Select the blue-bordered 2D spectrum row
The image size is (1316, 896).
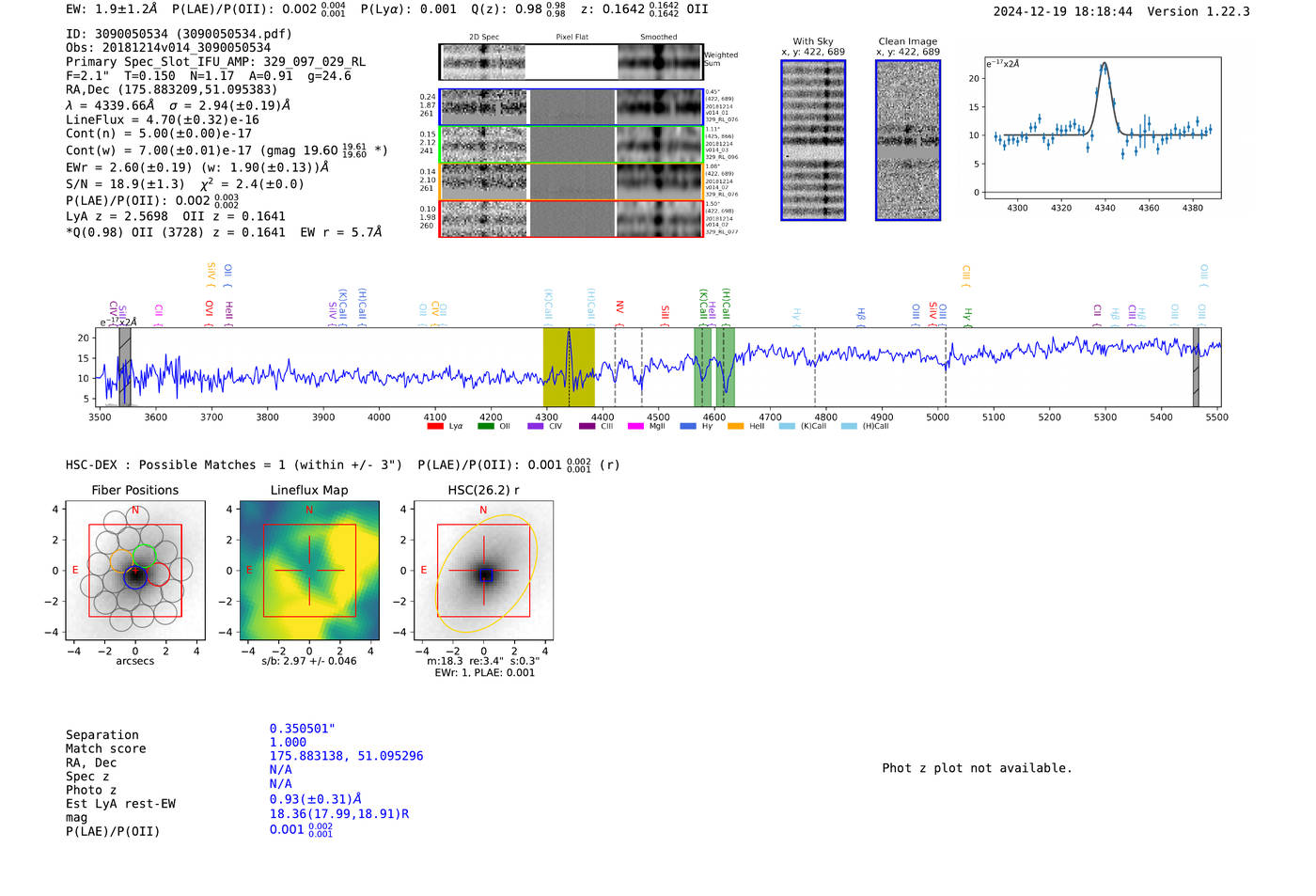[x=571, y=107]
